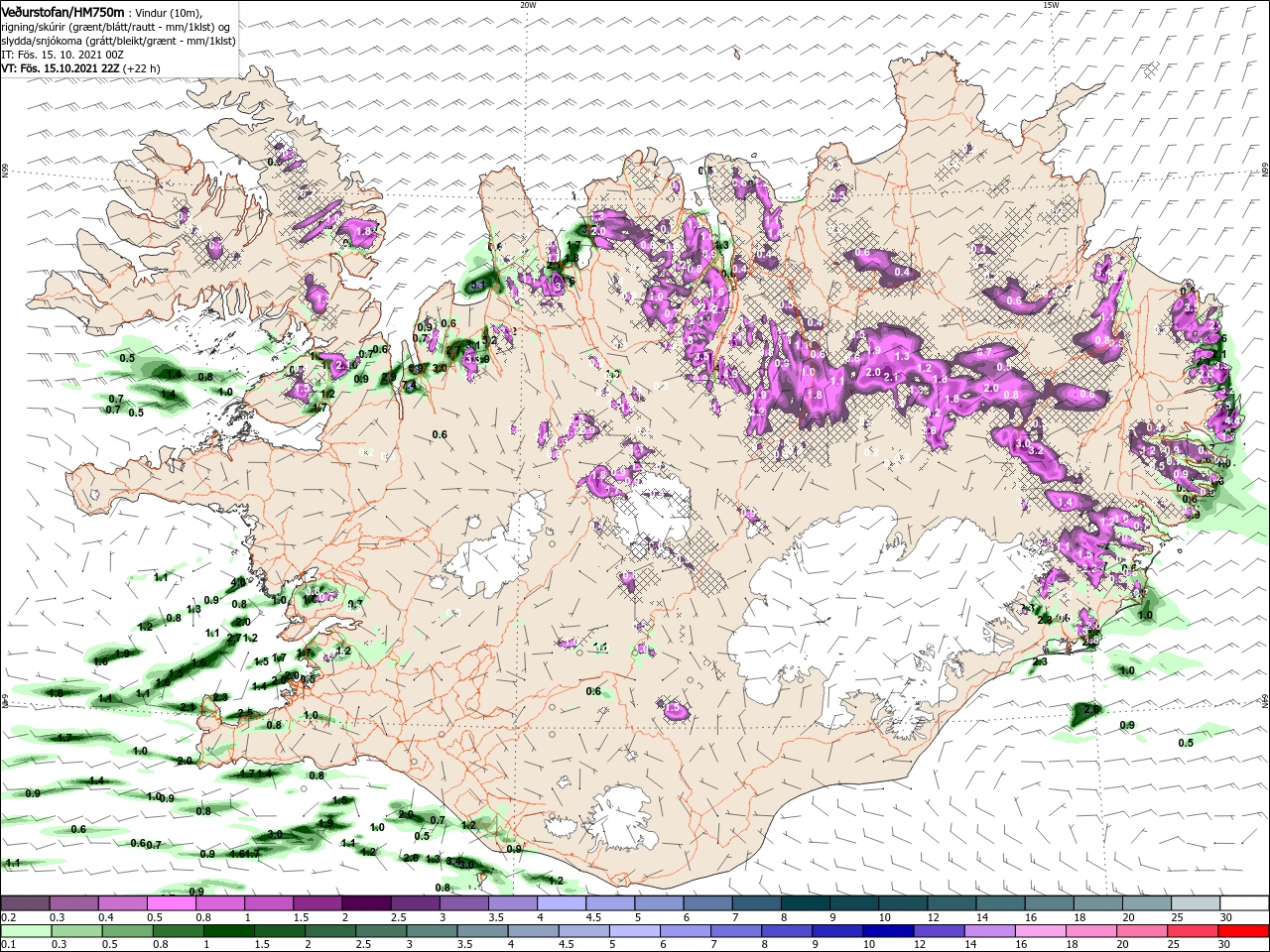This screenshot has height=952, width=1270.
Task: Pick the darkest purple 2 swatch in snow legend
Action: (x=366, y=902)
